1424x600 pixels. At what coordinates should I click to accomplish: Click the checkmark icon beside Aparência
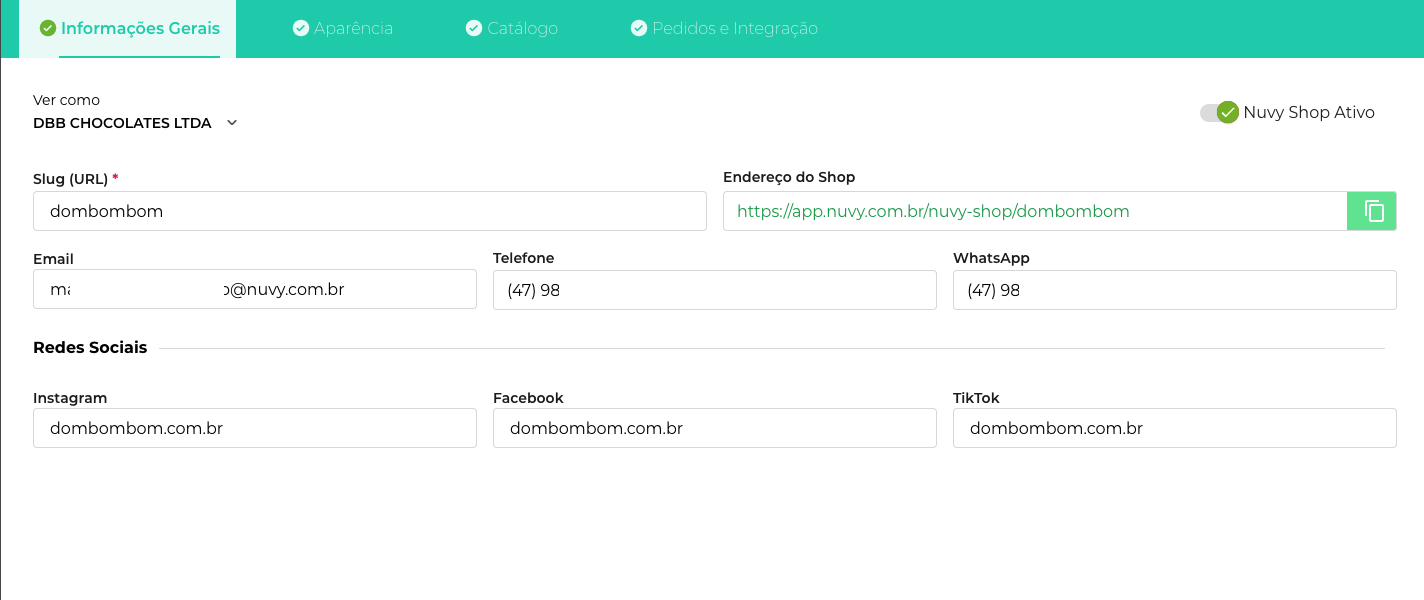pyautogui.click(x=300, y=28)
